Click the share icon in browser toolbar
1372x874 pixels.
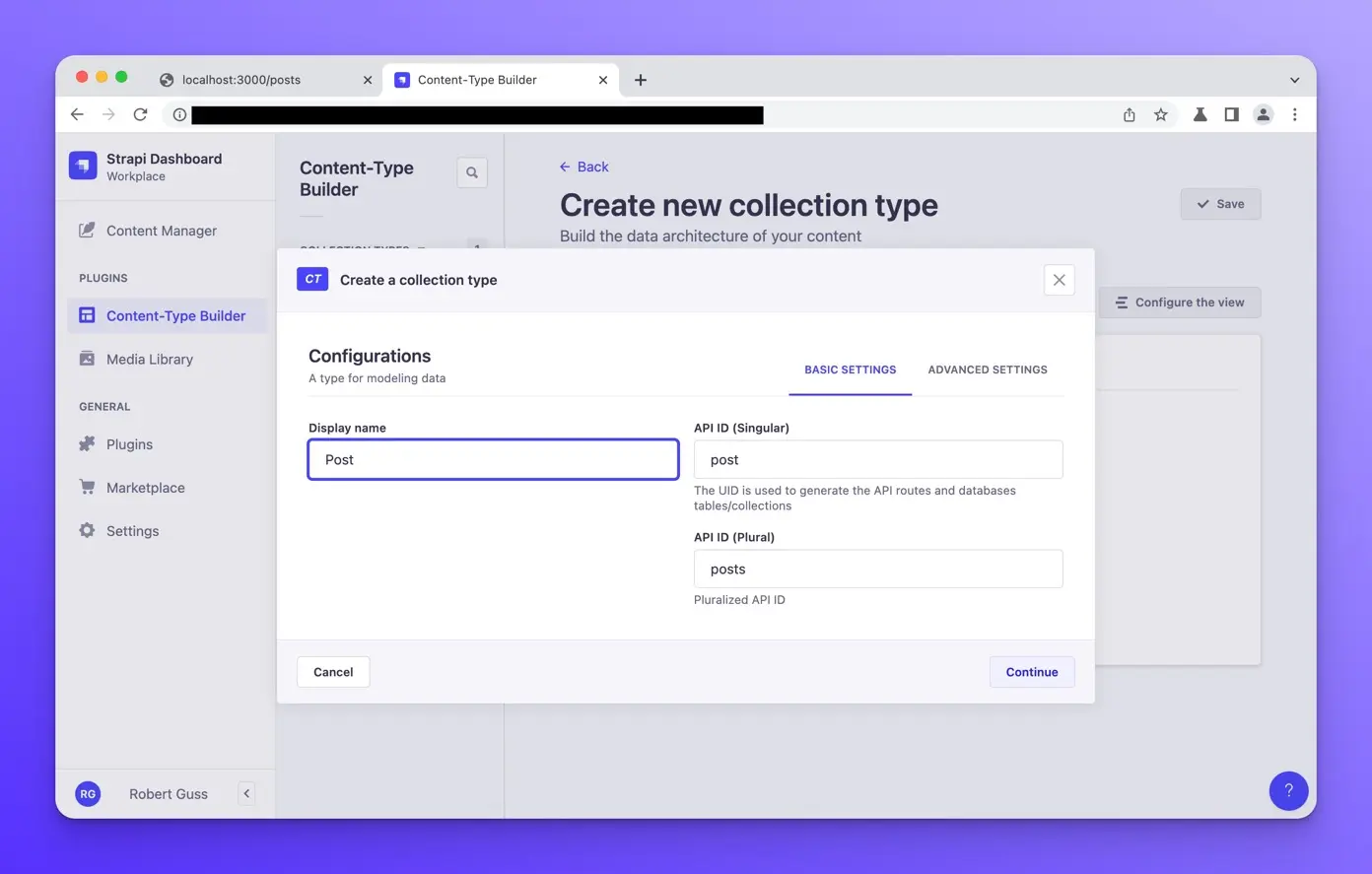(1130, 114)
